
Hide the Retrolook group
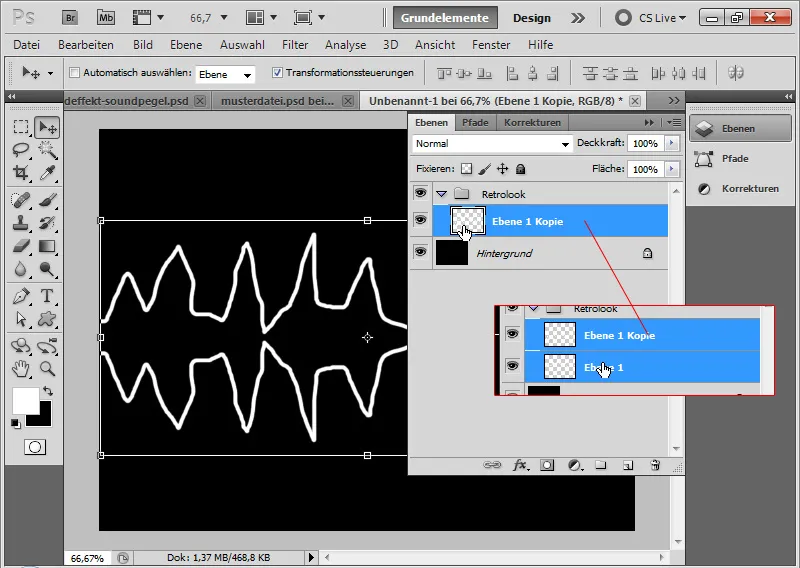point(420,193)
